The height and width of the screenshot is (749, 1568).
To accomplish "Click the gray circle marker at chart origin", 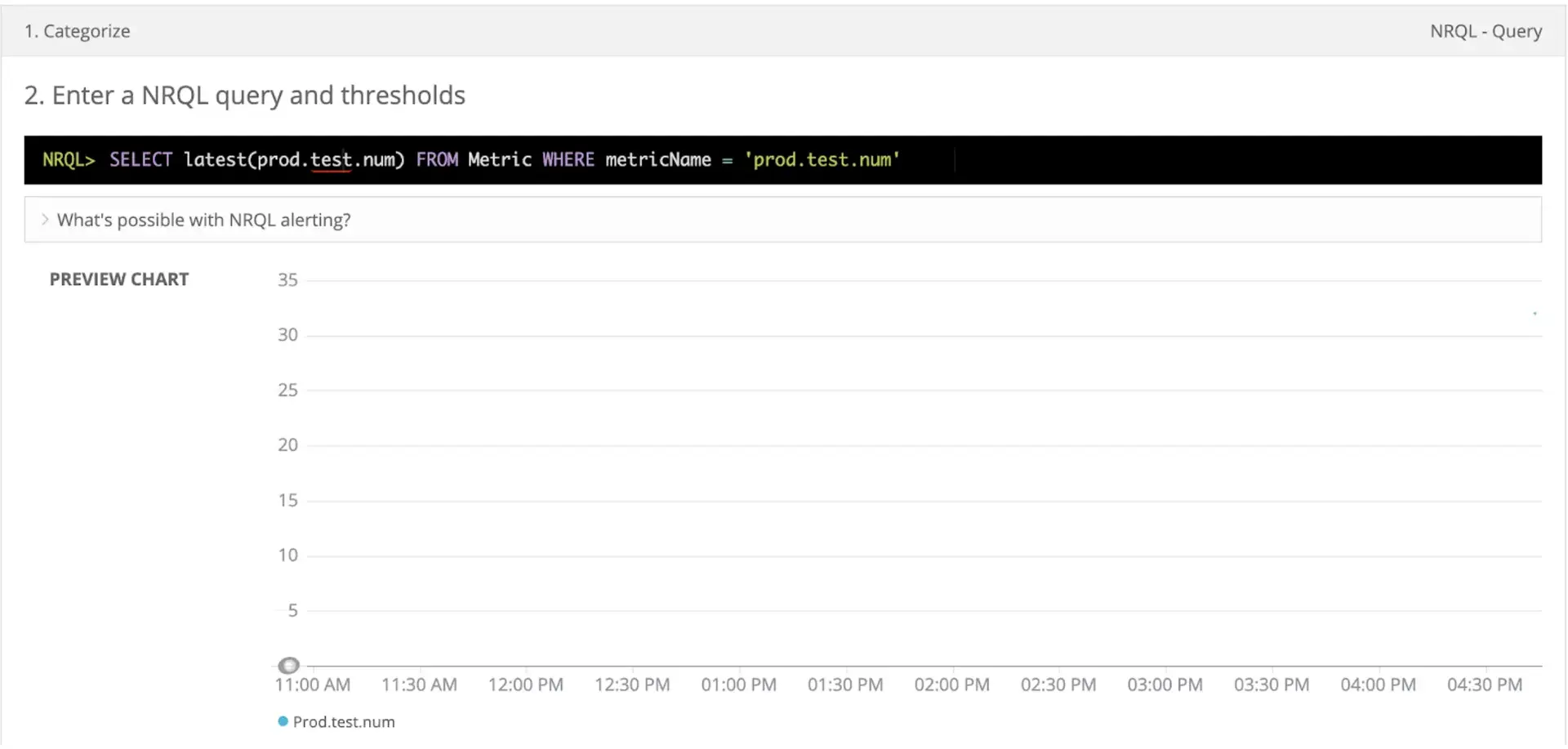I will (x=288, y=665).
